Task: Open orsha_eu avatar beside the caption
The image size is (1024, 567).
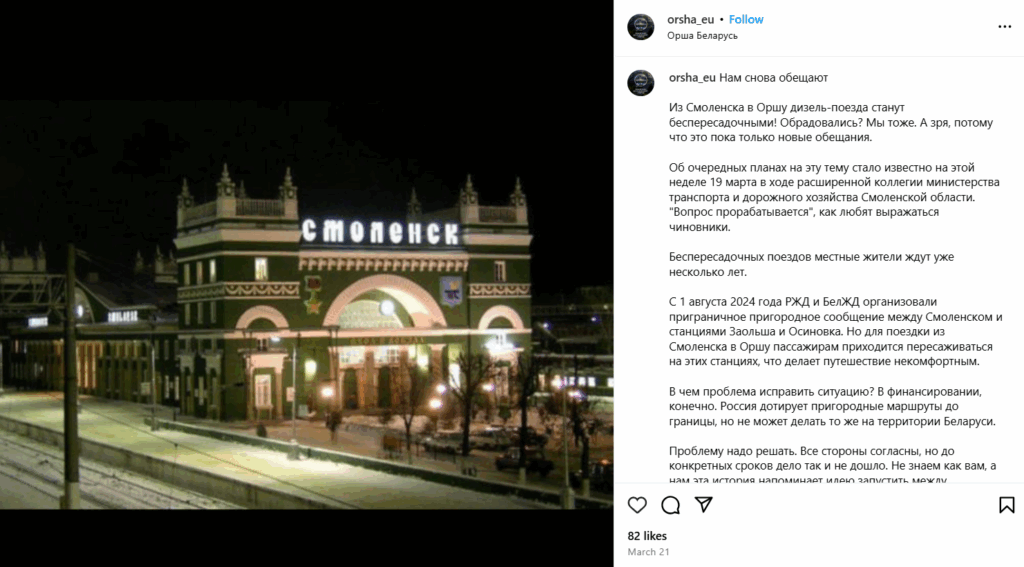Action: click(x=641, y=83)
